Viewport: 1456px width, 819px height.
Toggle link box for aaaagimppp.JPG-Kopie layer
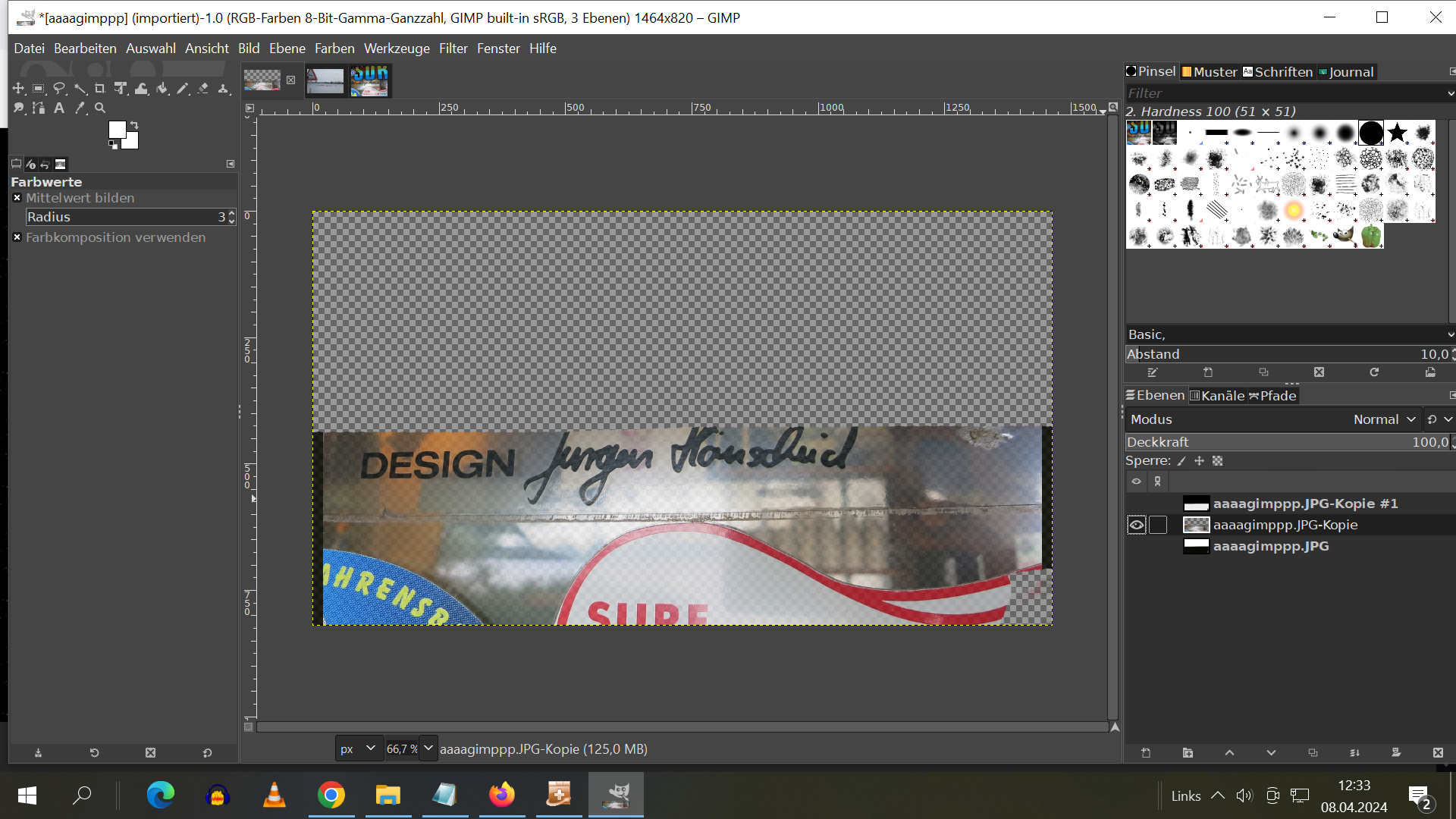tap(1158, 525)
